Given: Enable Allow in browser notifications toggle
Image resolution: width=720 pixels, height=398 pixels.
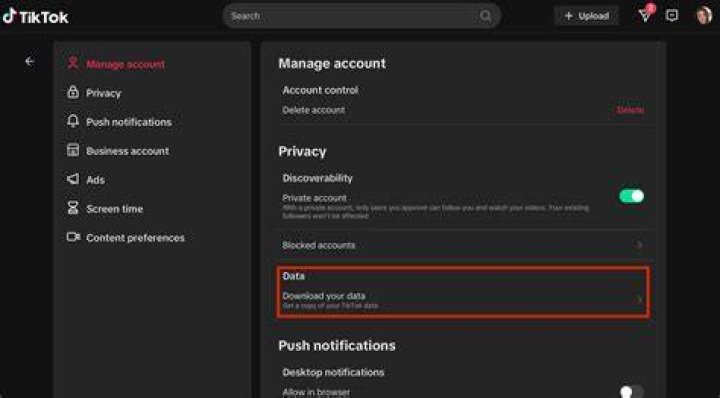Looking at the screenshot, I should [631, 392].
